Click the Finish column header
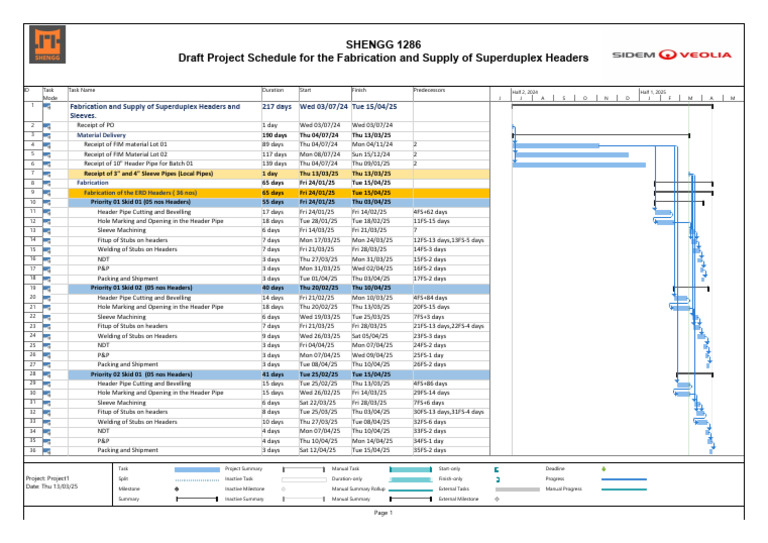 tap(359, 90)
